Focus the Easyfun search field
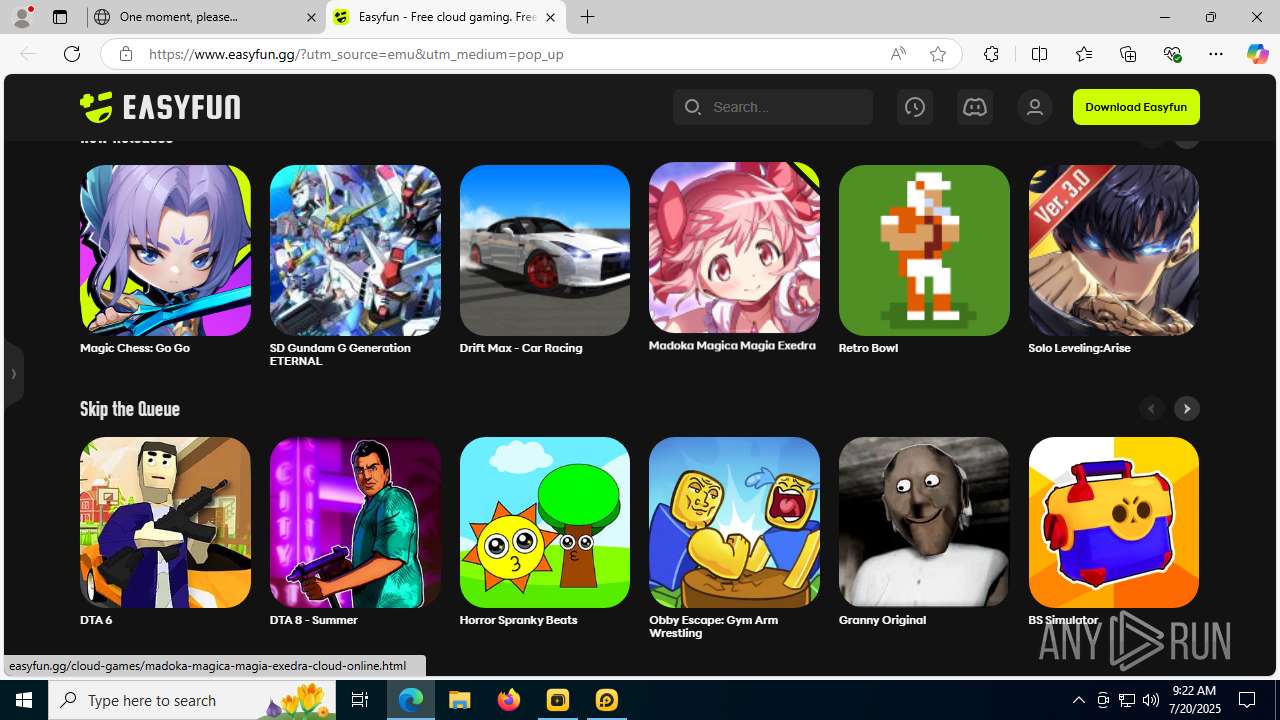The height and width of the screenshot is (720, 1280). tap(773, 107)
